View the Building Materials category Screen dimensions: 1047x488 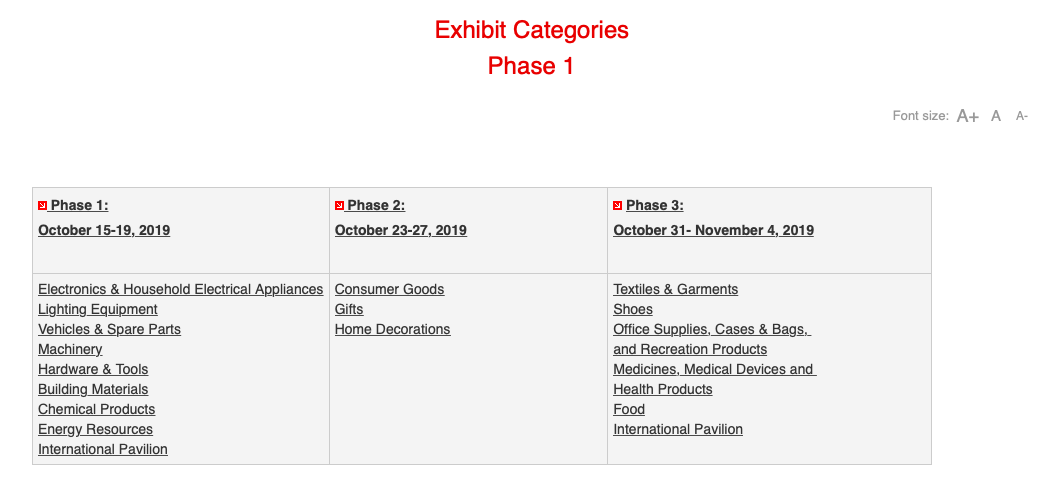click(93, 389)
